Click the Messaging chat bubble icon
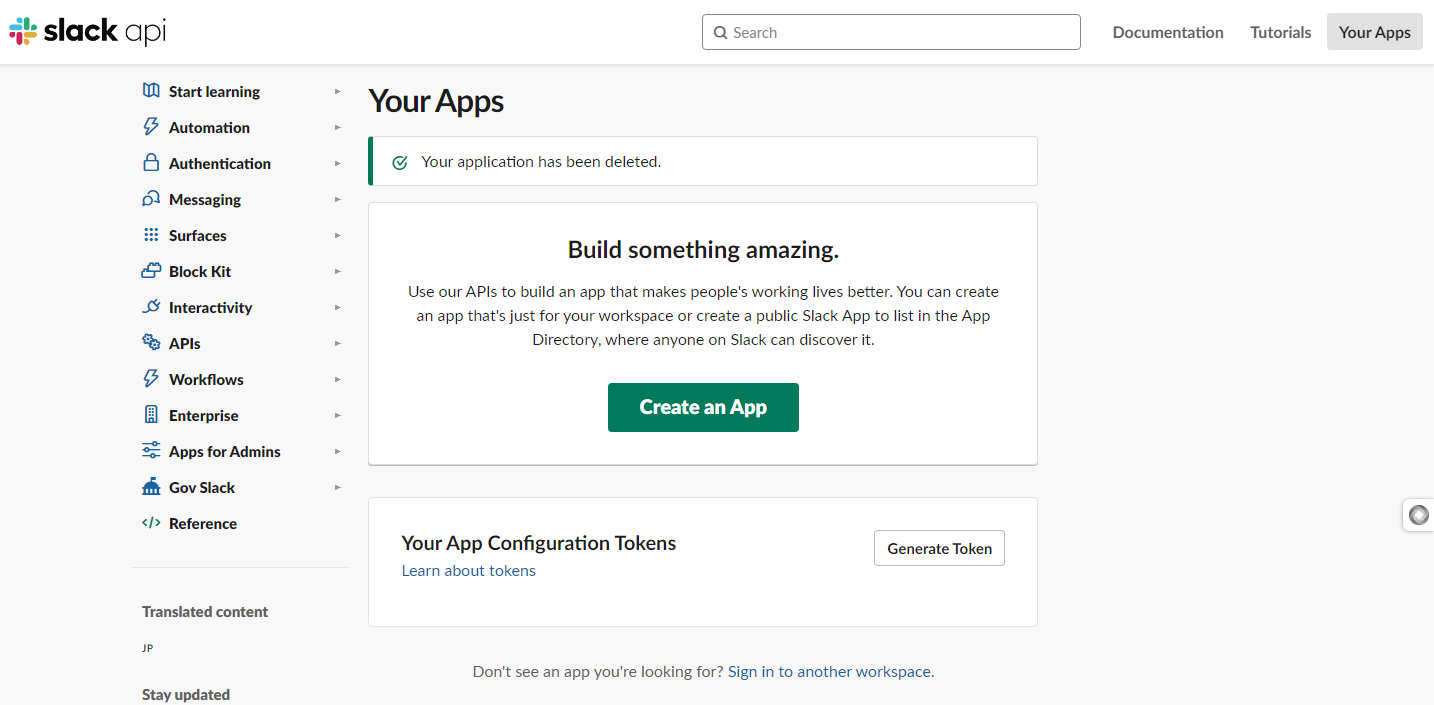Screen dimensions: 1434x705 pyautogui.click(x=151, y=199)
